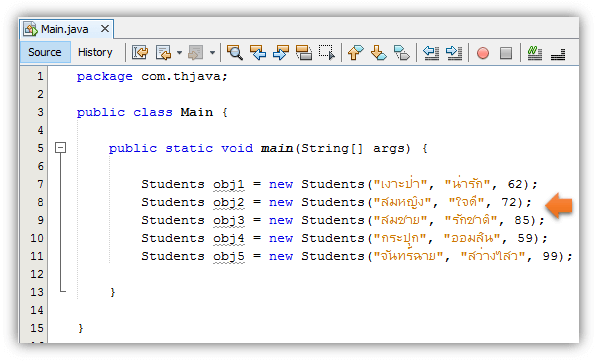Select the Main.java file tab
The image size is (599, 361).
coord(65,29)
